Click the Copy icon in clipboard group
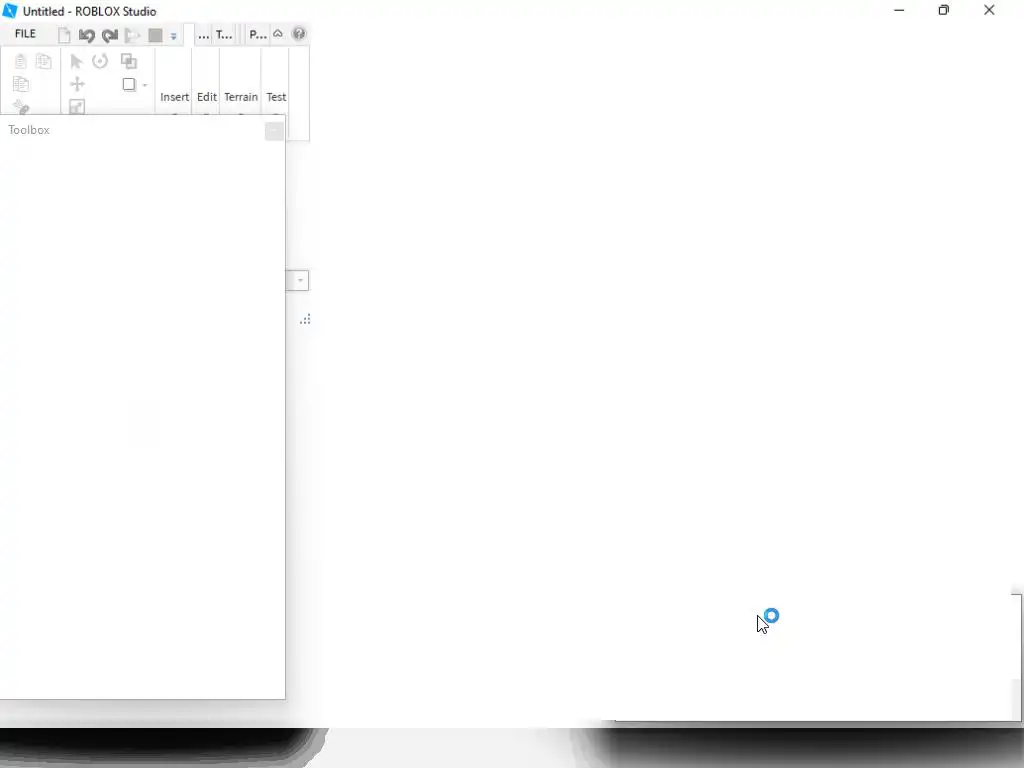1024x768 pixels. coord(44,61)
